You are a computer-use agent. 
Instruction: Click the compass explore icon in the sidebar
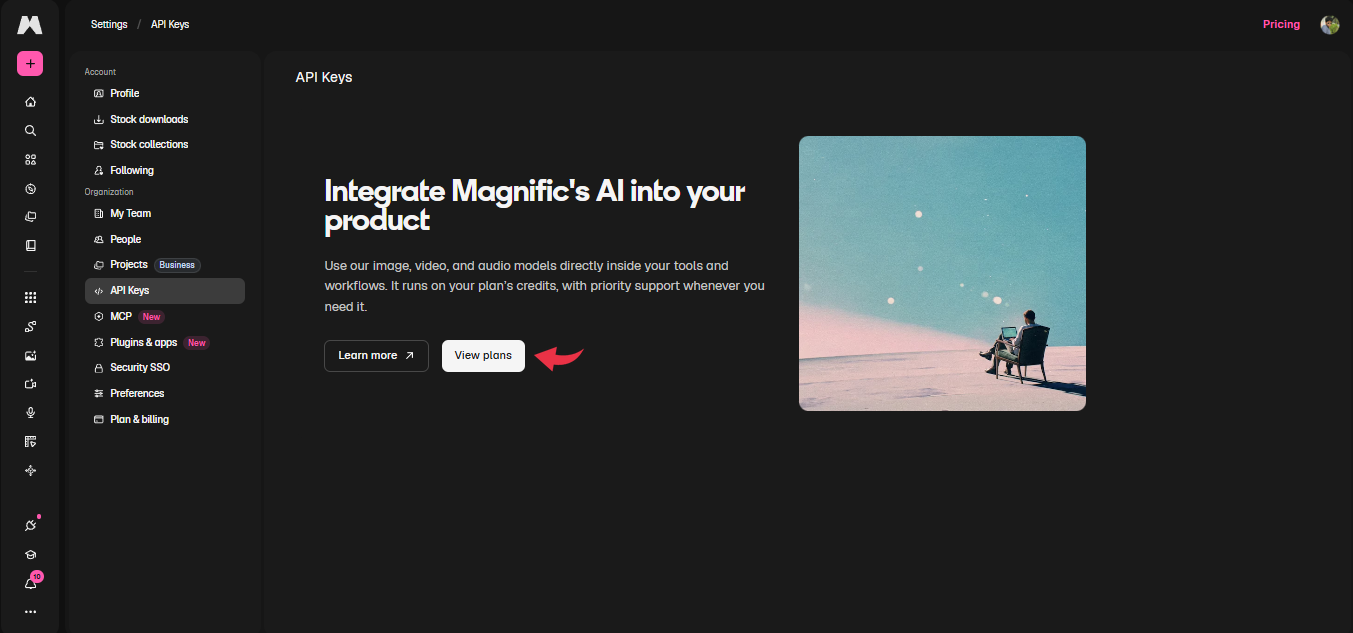pyautogui.click(x=30, y=189)
